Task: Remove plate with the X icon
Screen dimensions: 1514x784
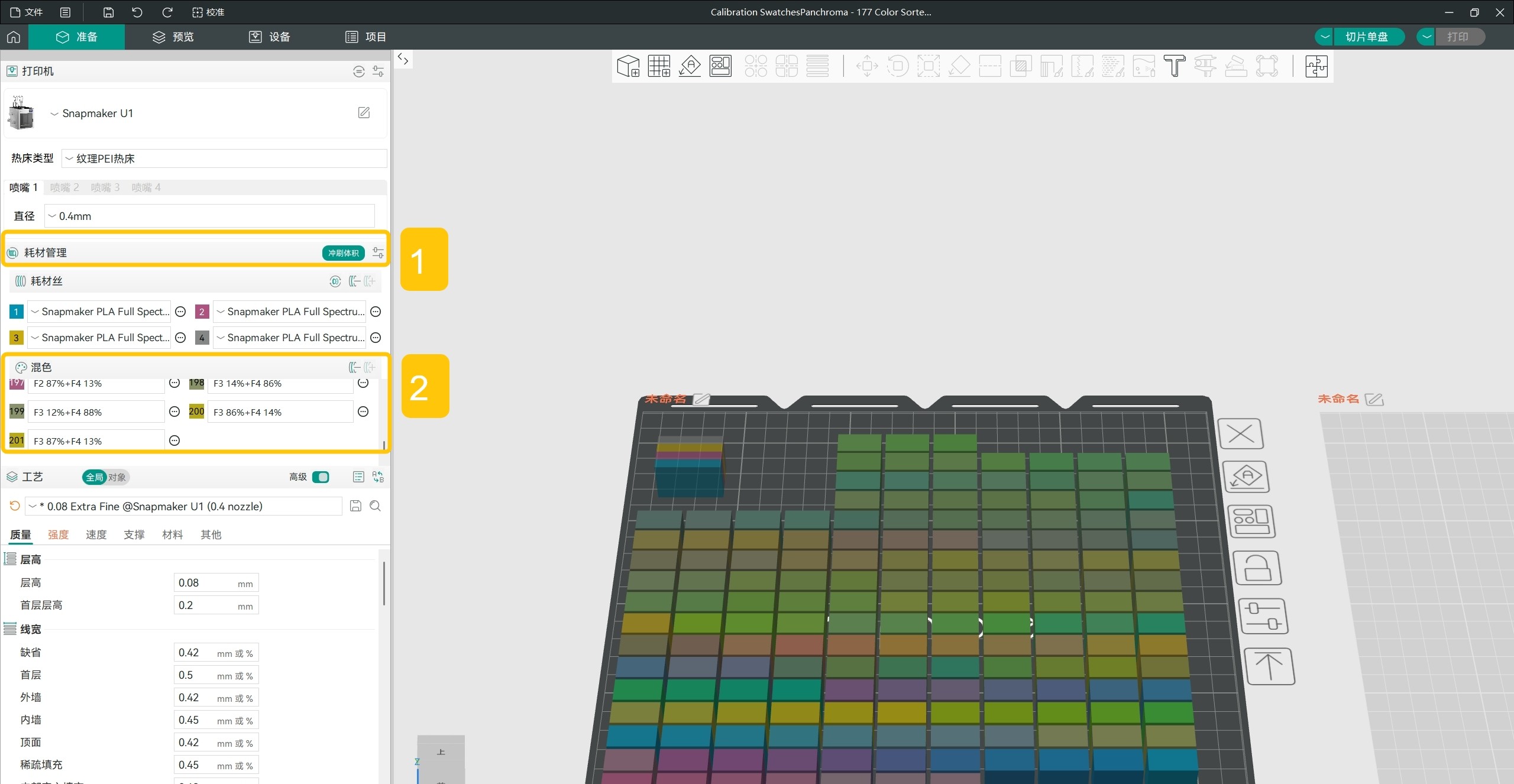Action: [1241, 434]
